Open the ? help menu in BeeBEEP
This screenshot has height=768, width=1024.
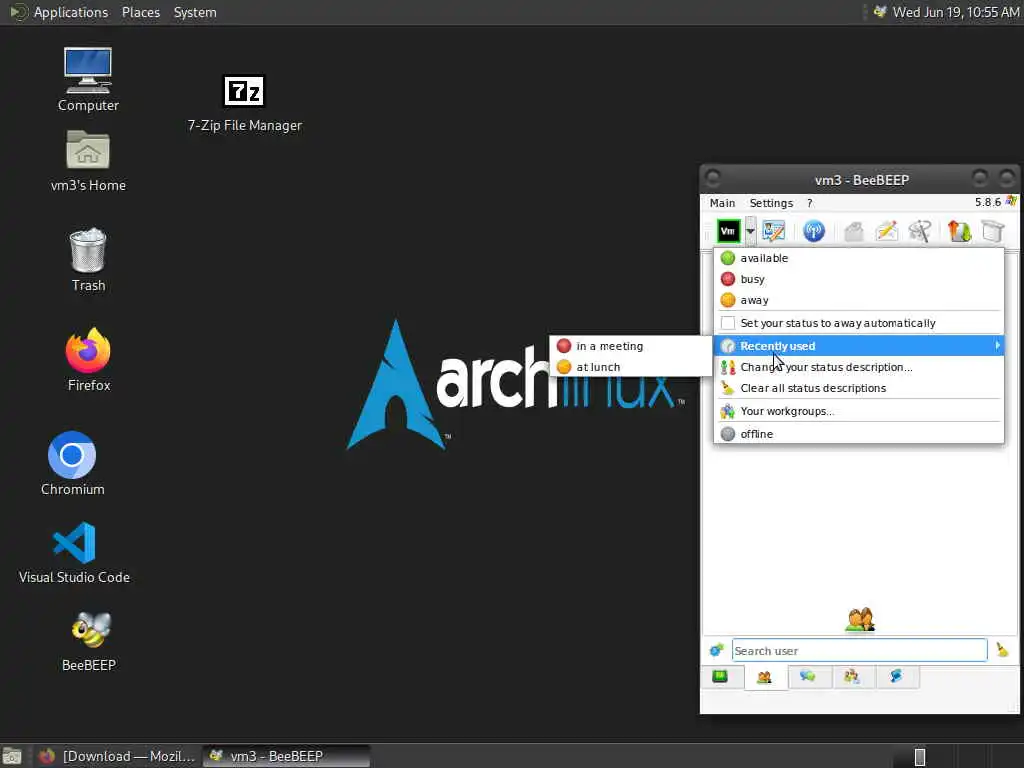(810, 202)
